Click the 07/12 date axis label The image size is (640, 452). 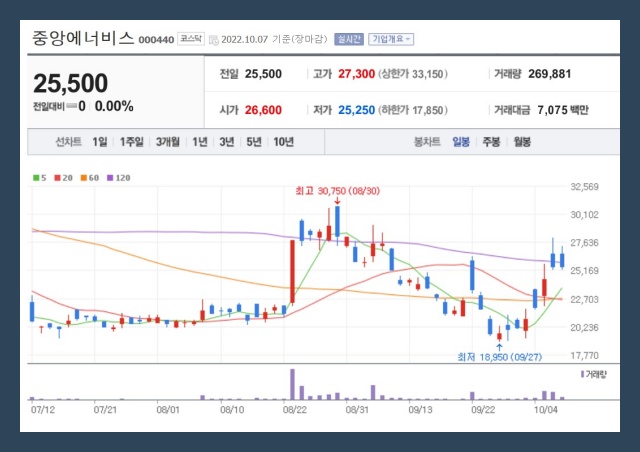(43, 410)
